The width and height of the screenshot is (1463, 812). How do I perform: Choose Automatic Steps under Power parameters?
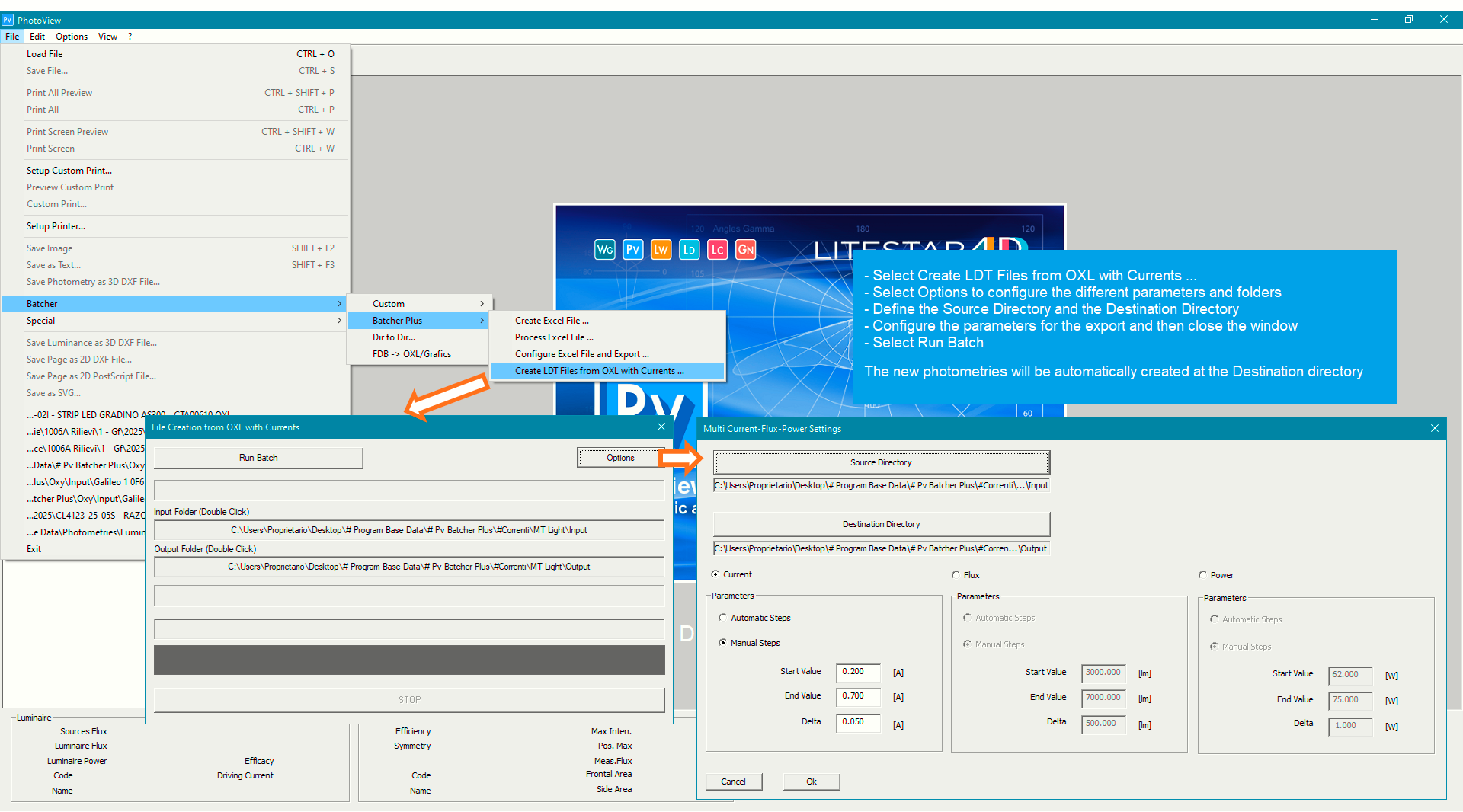[1214, 619]
